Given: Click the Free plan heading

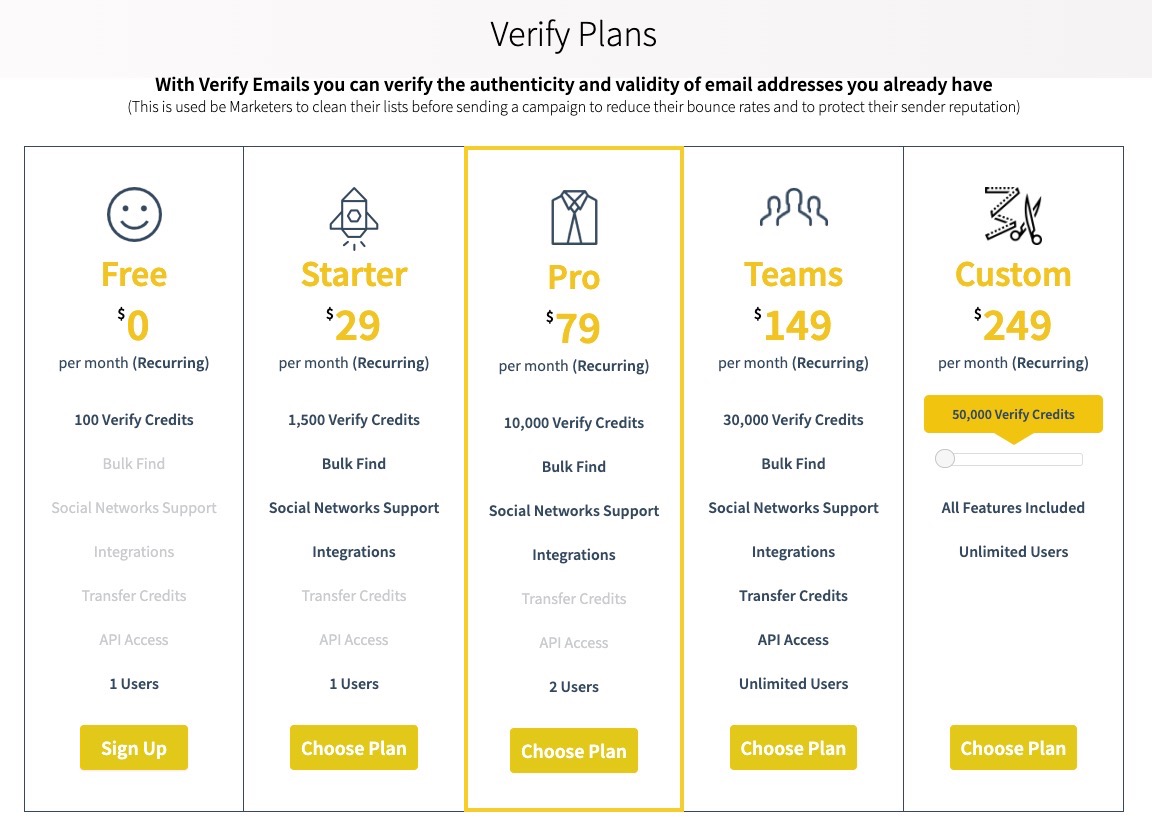Looking at the screenshot, I should [134, 275].
